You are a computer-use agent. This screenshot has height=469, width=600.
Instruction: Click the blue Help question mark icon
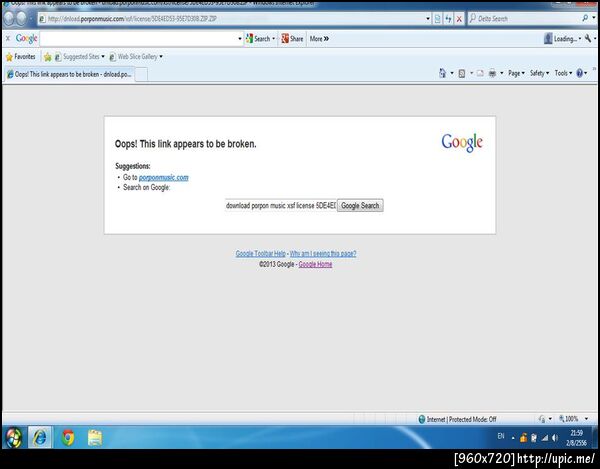click(x=580, y=73)
